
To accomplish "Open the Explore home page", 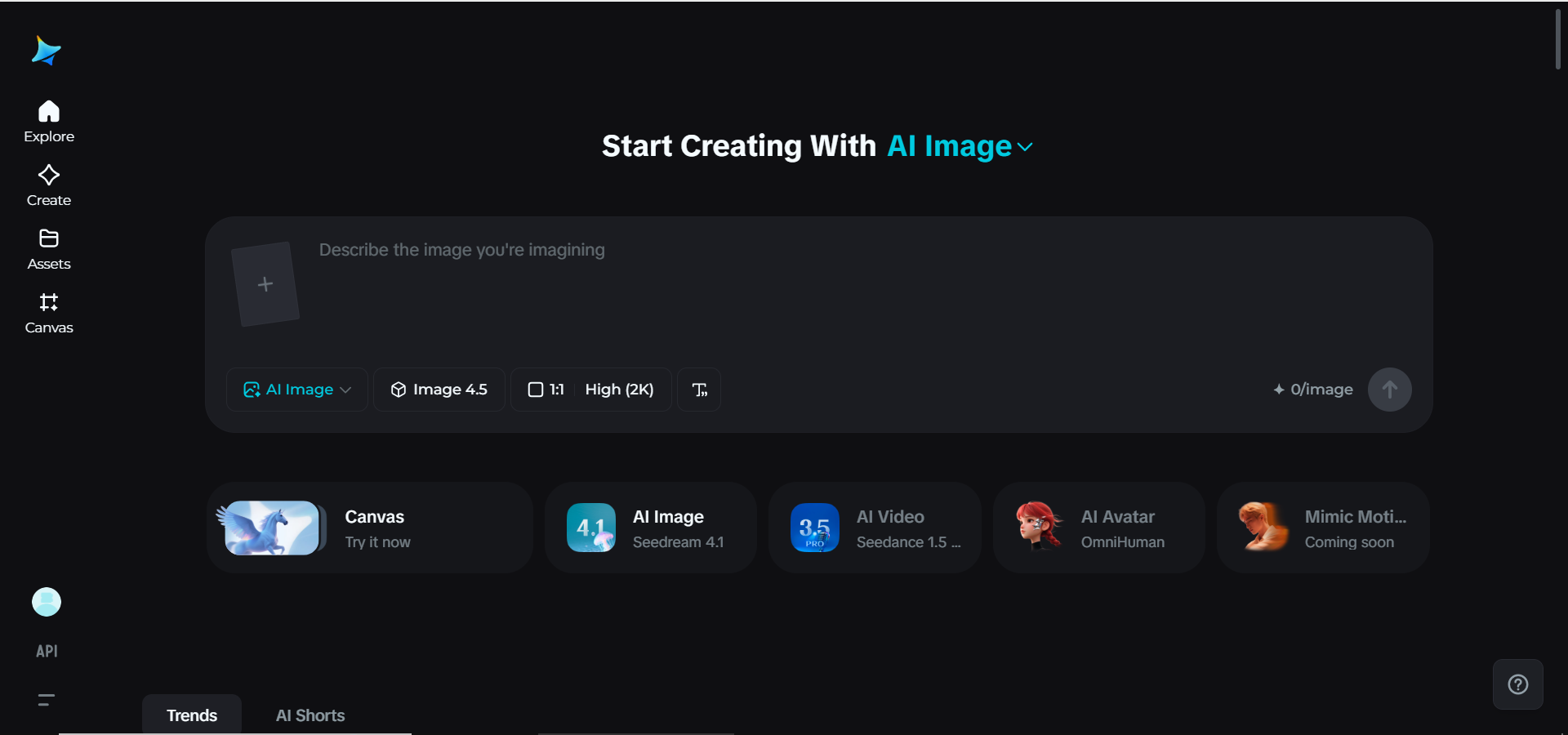I will [49, 122].
